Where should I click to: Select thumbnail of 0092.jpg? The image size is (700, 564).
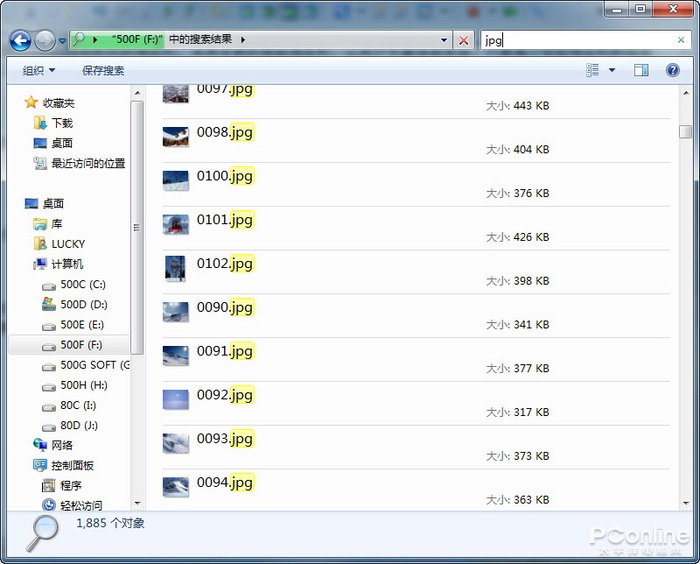pyautogui.click(x=175, y=399)
